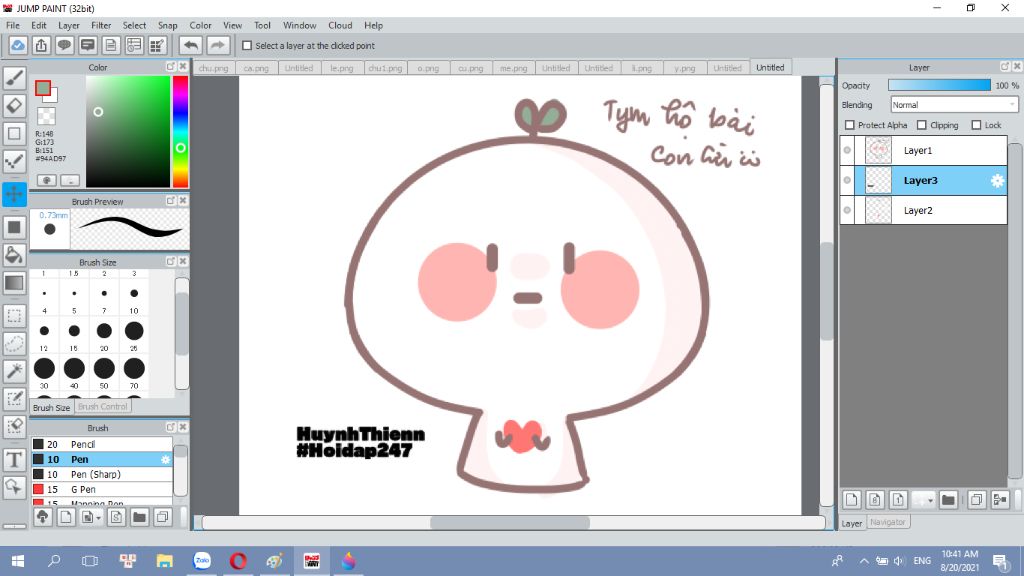The image size is (1024, 576).
Task: Select the rectangular selection tool
Action: click(x=14, y=316)
